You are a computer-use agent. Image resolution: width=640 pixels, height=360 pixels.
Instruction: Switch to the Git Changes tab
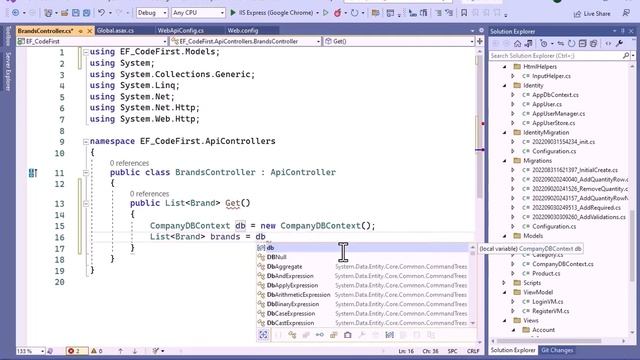coord(557,350)
